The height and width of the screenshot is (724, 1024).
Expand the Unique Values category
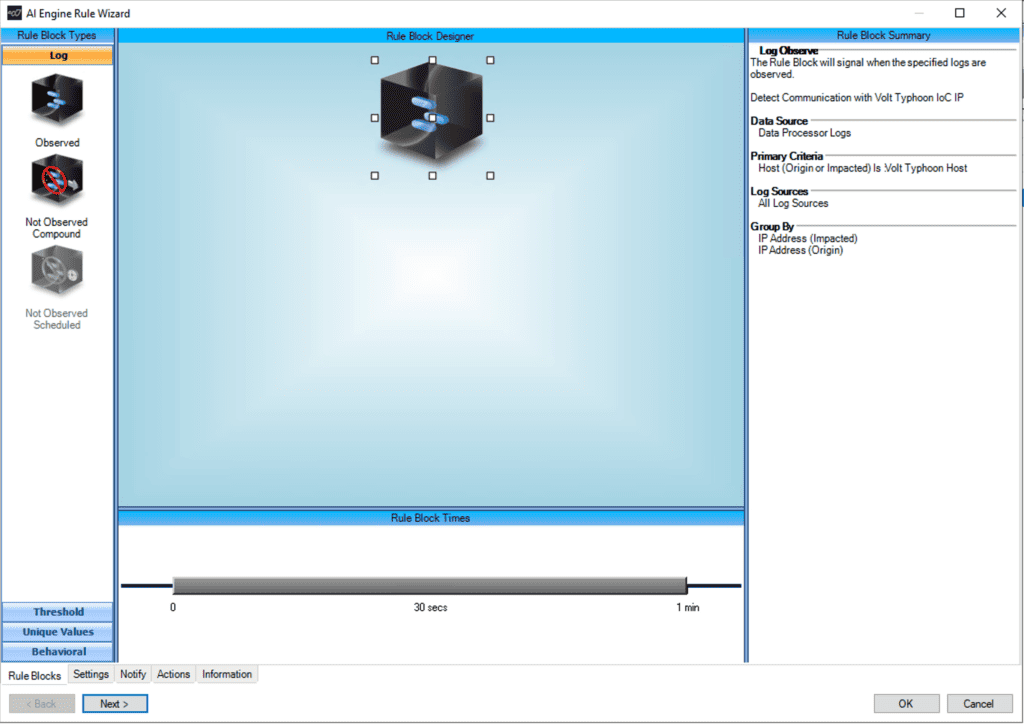pos(58,632)
